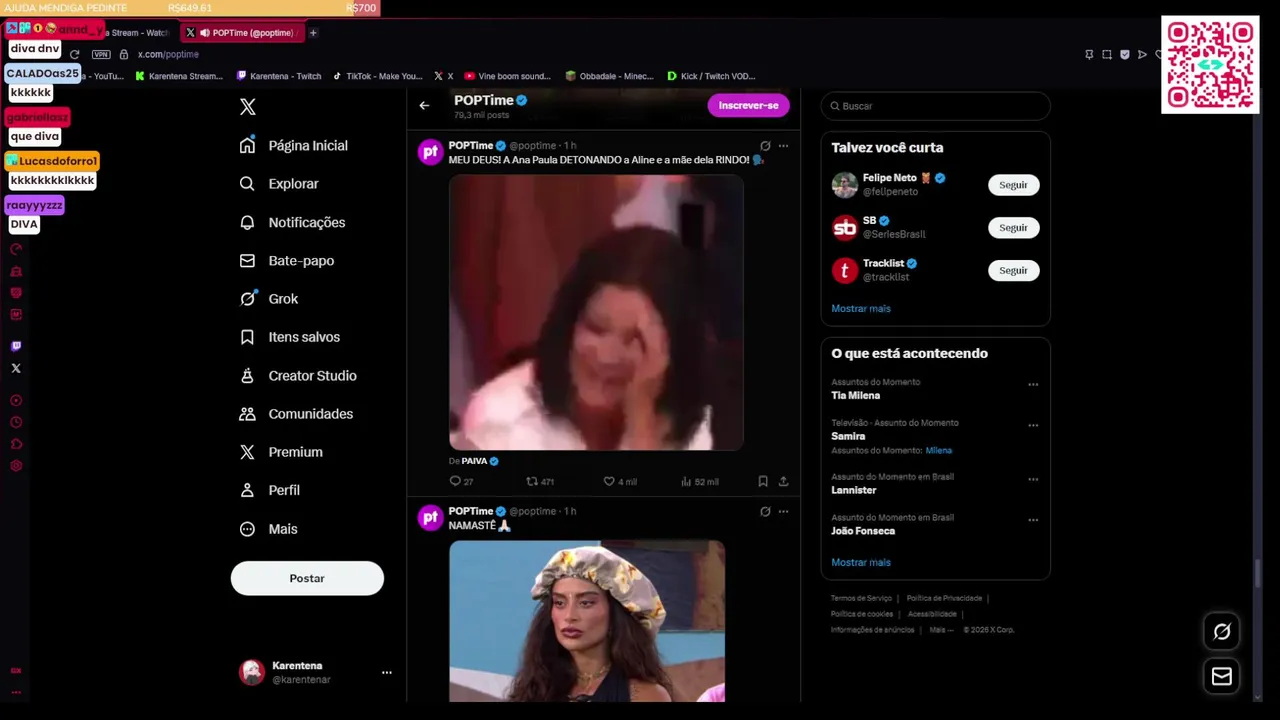Click the Buscar search field
The height and width of the screenshot is (720, 1280).
click(936, 106)
